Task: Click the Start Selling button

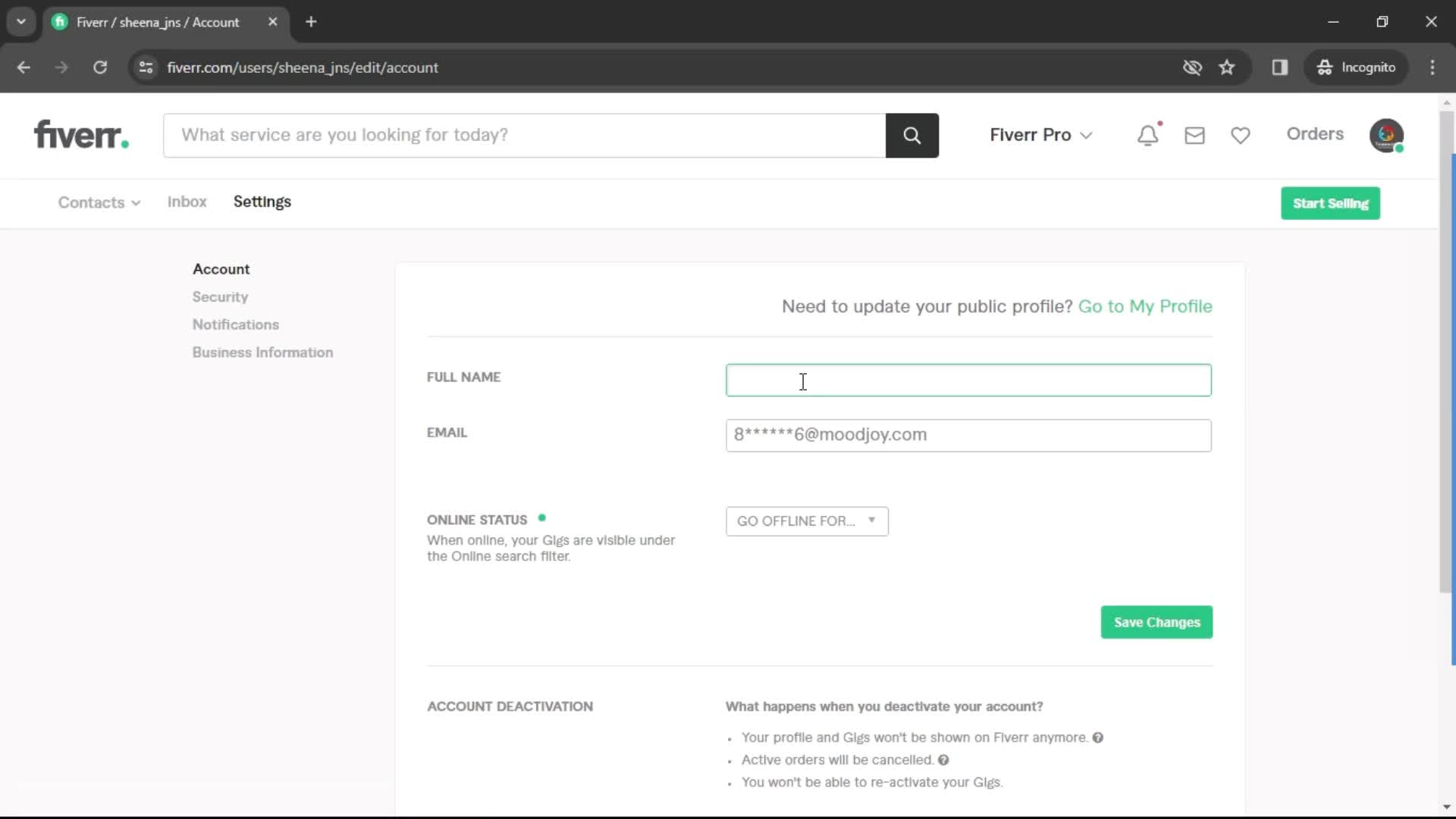Action: [1330, 203]
